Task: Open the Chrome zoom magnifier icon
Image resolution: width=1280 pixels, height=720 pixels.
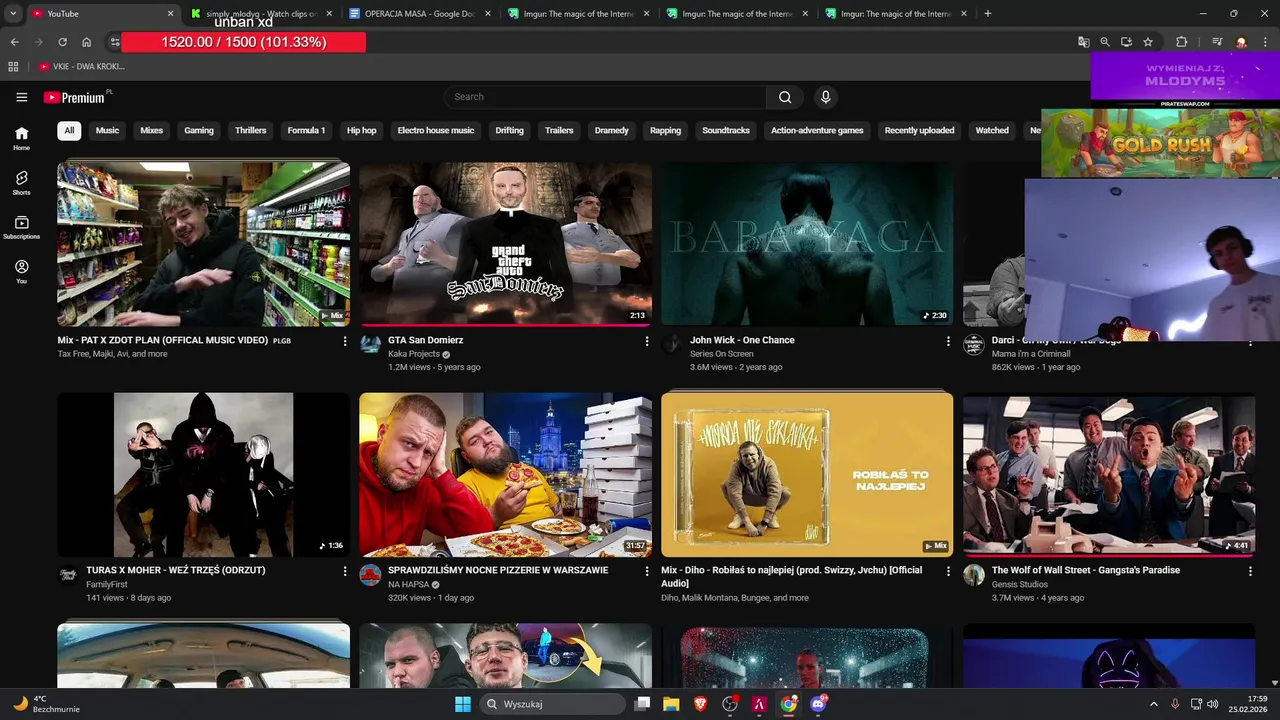Action: 1105,42
